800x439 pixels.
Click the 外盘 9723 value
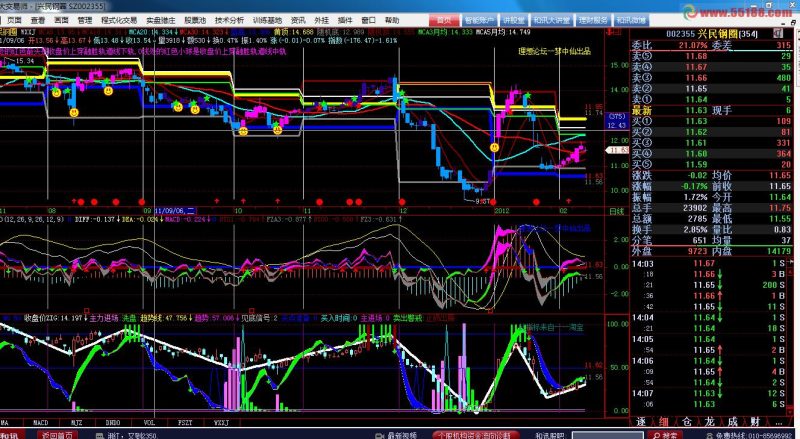(x=697, y=251)
